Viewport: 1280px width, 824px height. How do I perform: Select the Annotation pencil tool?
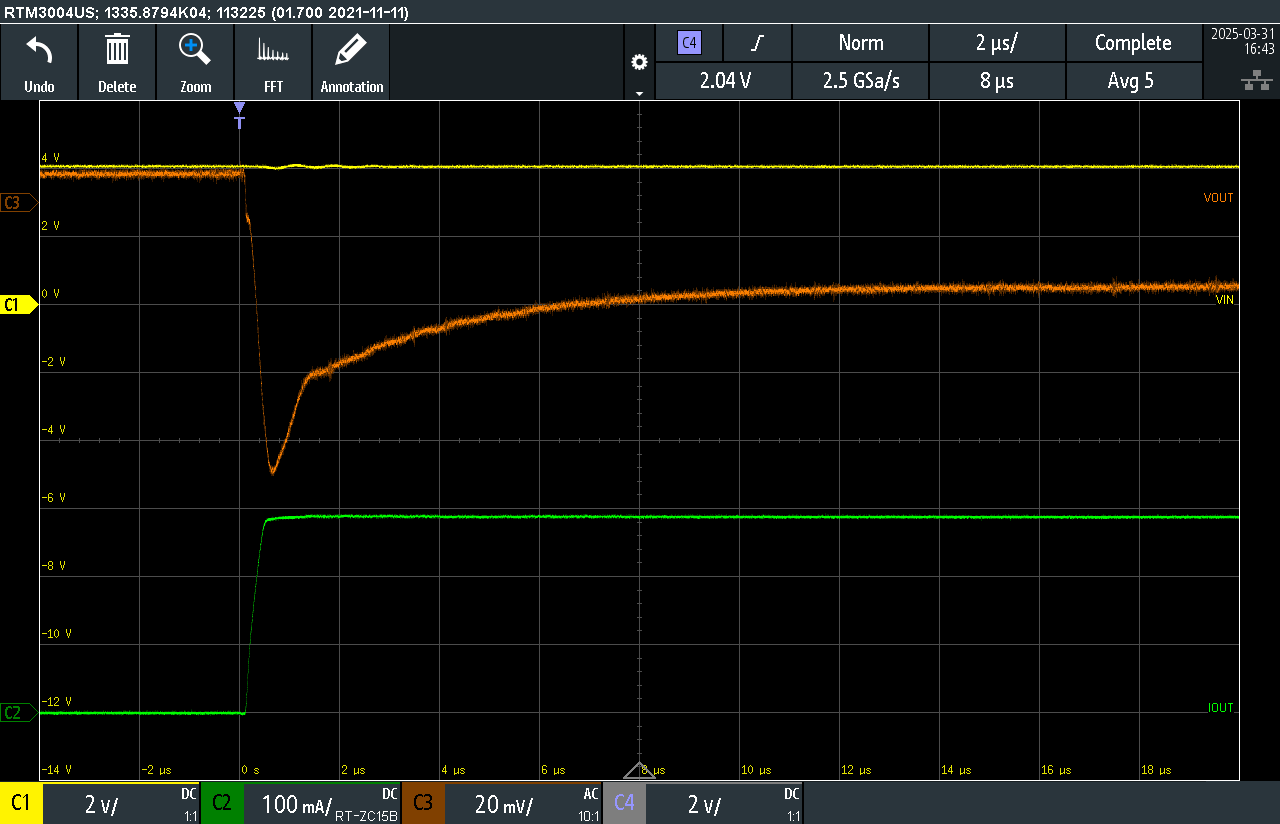click(351, 50)
